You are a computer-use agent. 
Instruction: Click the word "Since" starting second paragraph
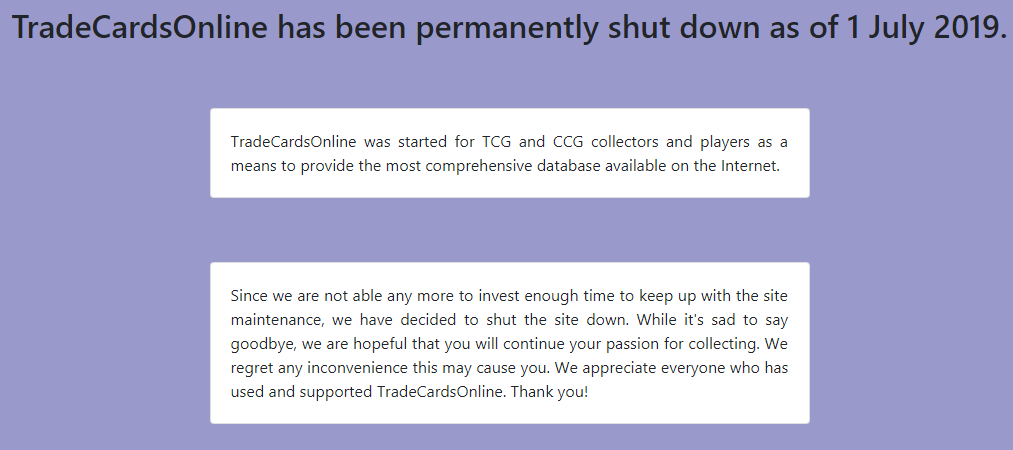(x=249, y=295)
